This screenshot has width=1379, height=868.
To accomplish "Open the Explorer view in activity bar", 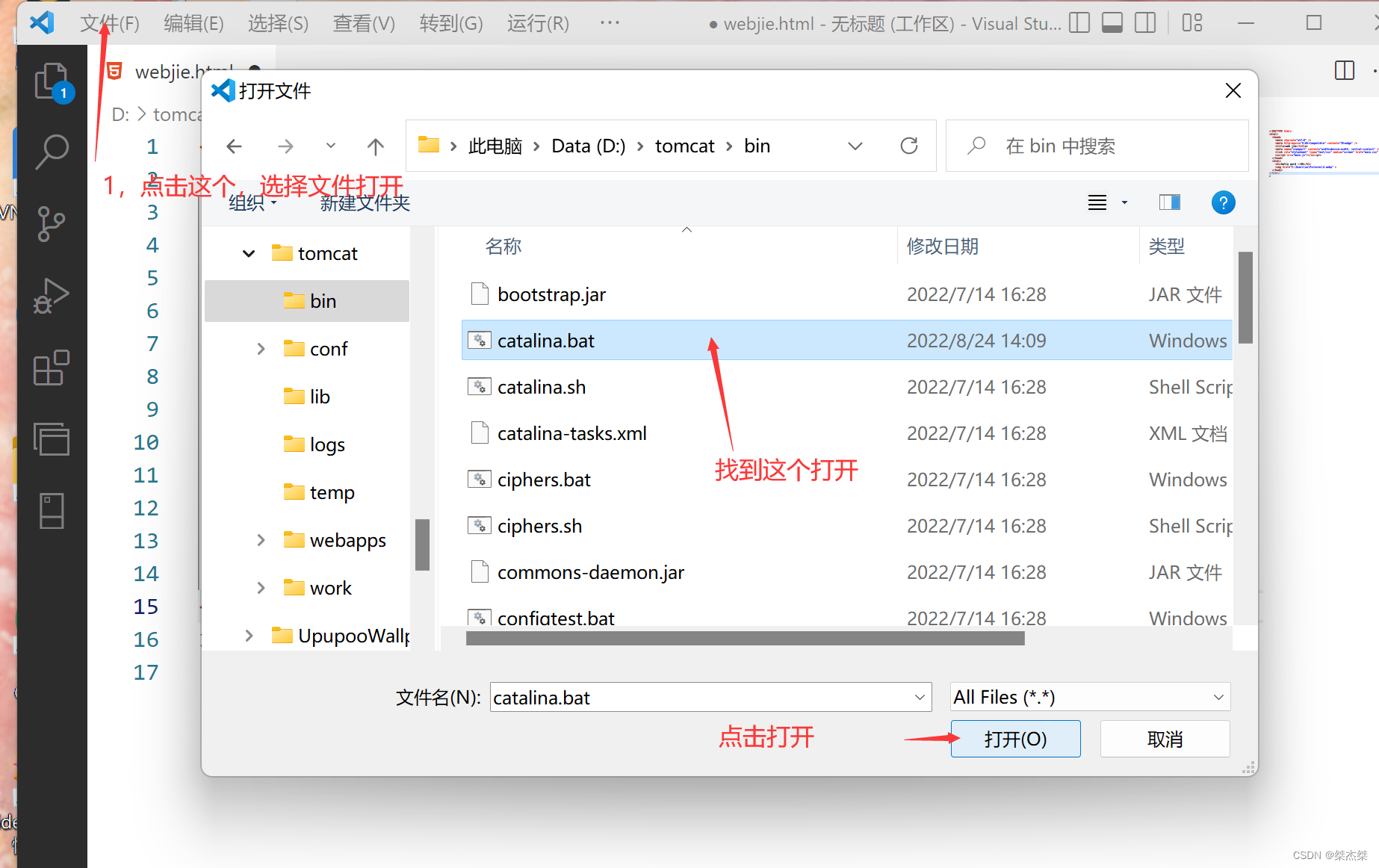I will coord(52,81).
